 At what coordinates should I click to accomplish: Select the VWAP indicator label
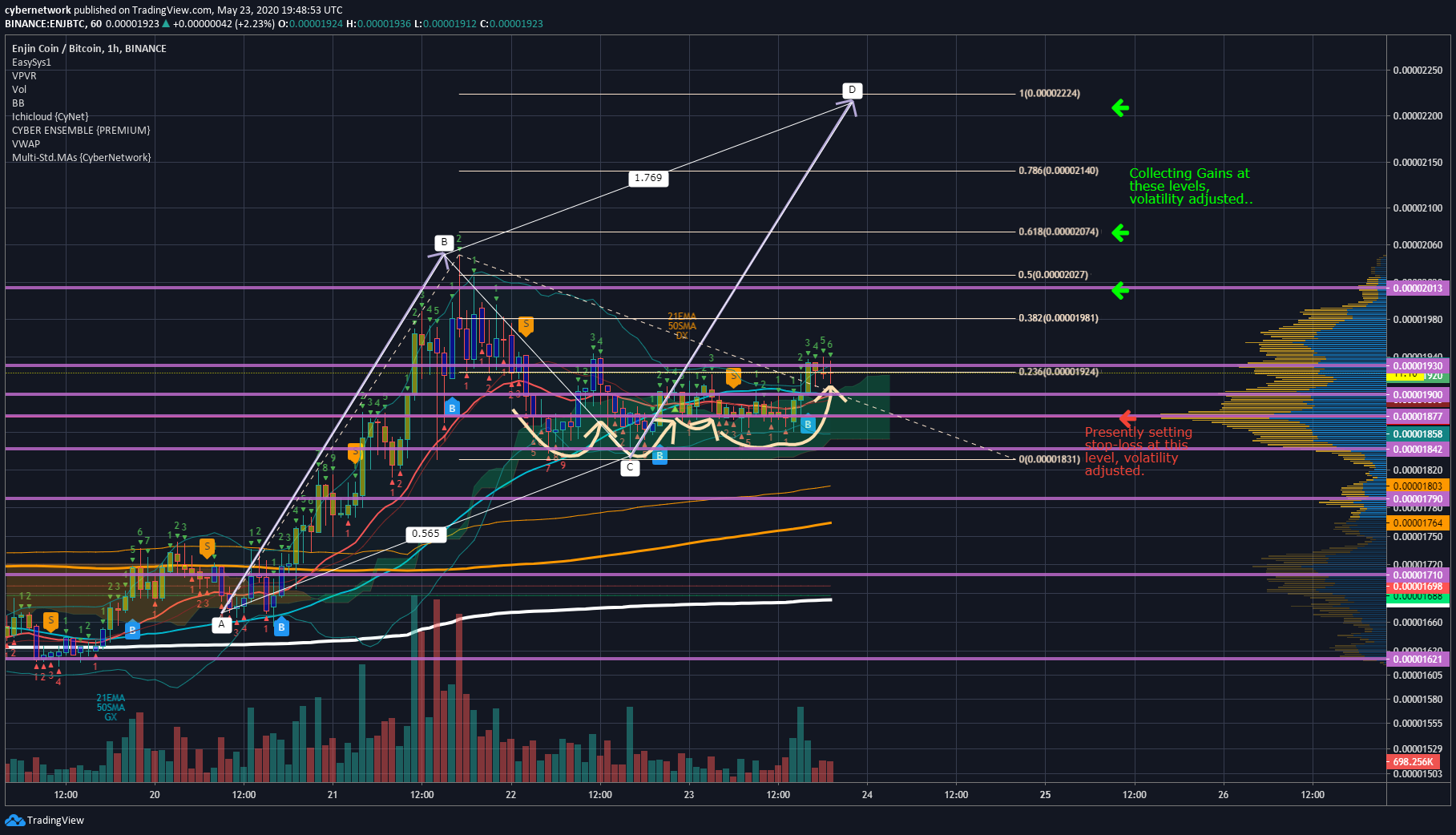tap(26, 144)
